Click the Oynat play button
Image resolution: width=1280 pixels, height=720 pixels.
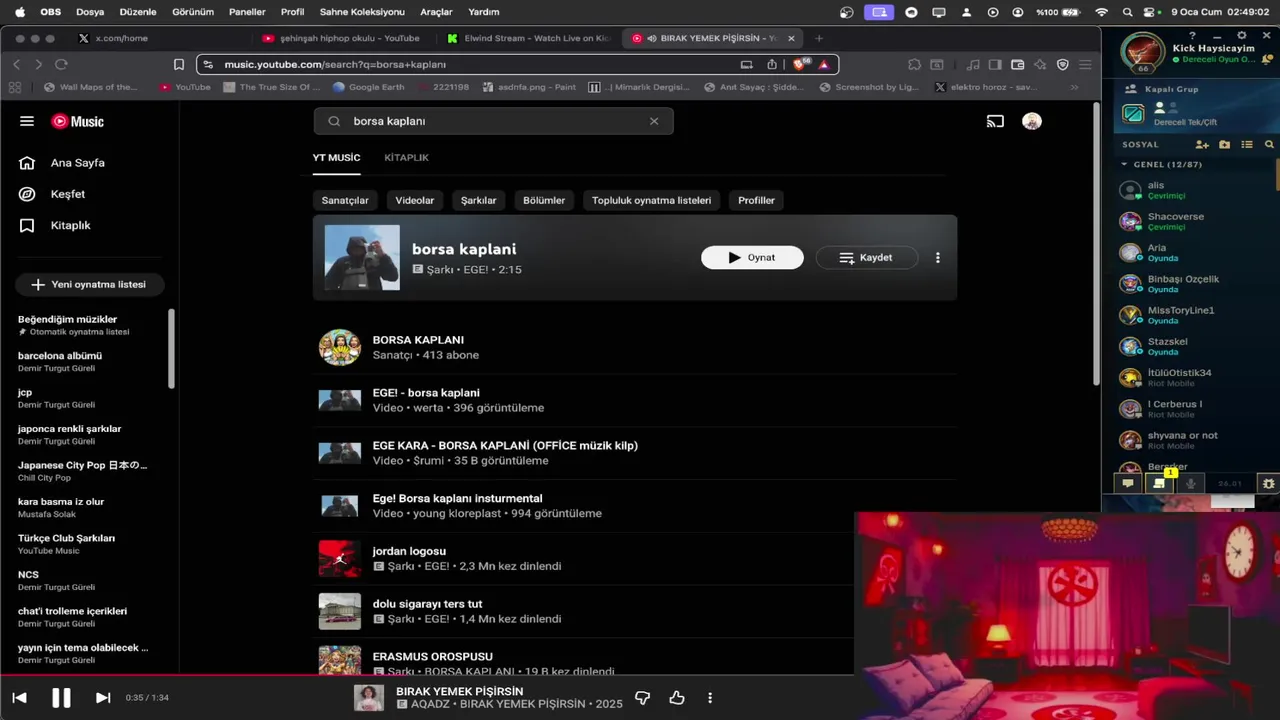(x=752, y=257)
